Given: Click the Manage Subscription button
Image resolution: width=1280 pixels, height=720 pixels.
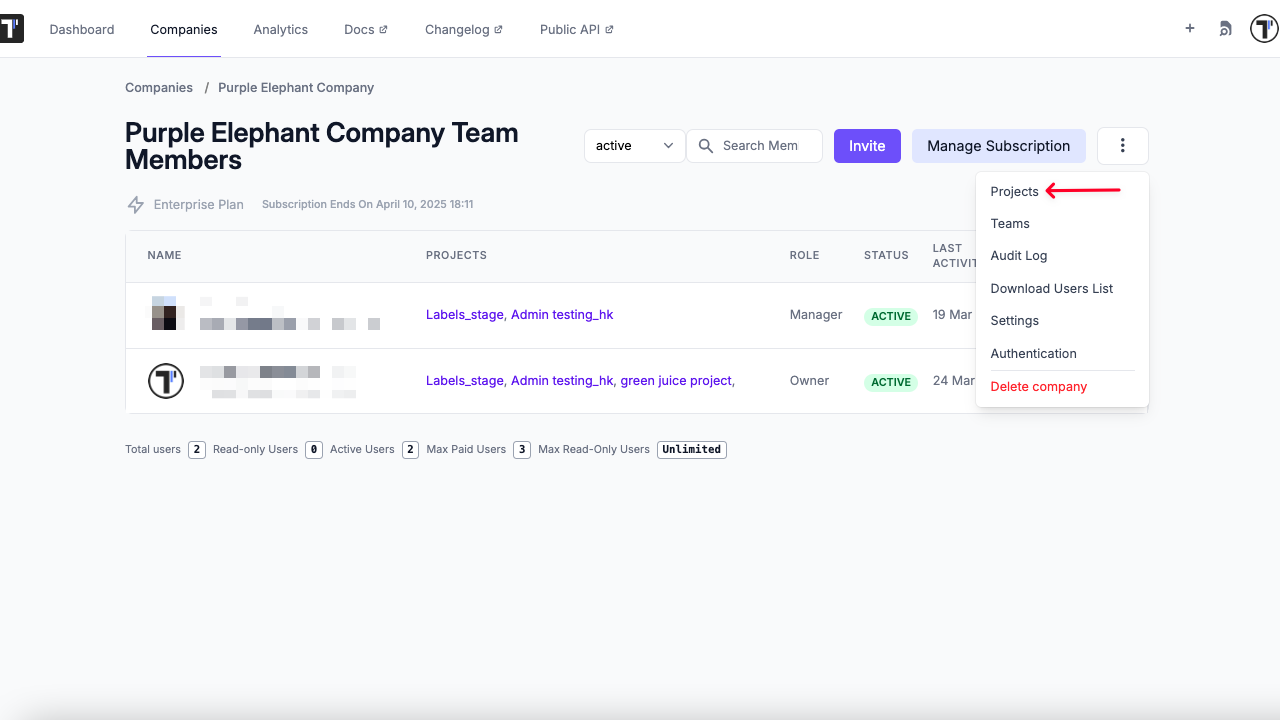Looking at the screenshot, I should click(x=998, y=145).
